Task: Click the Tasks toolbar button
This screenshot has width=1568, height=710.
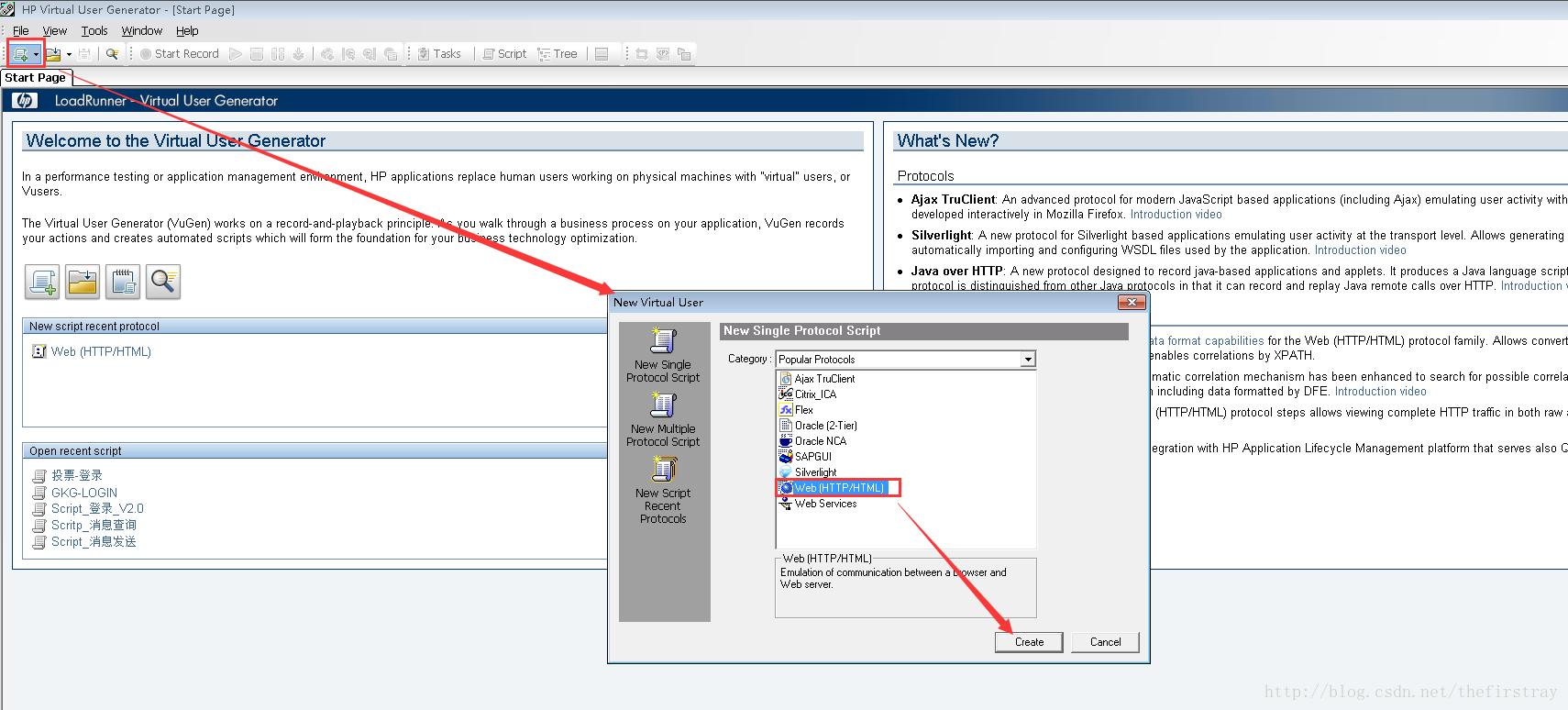Action: 439,54
